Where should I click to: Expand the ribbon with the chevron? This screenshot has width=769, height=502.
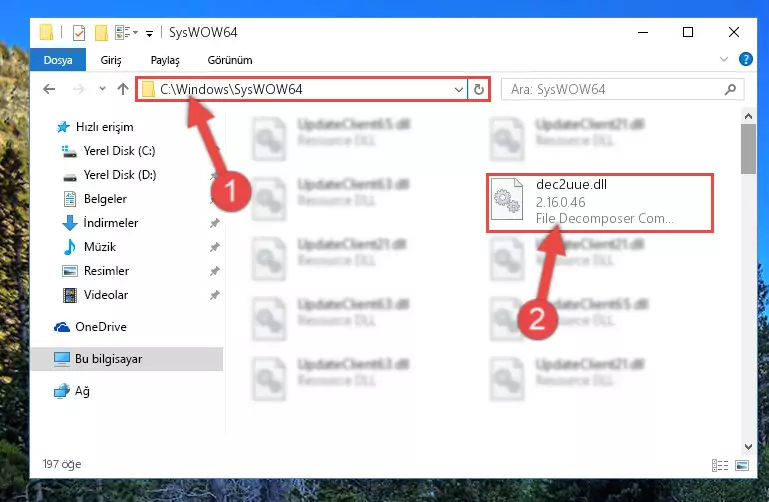click(x=723, y=59)
